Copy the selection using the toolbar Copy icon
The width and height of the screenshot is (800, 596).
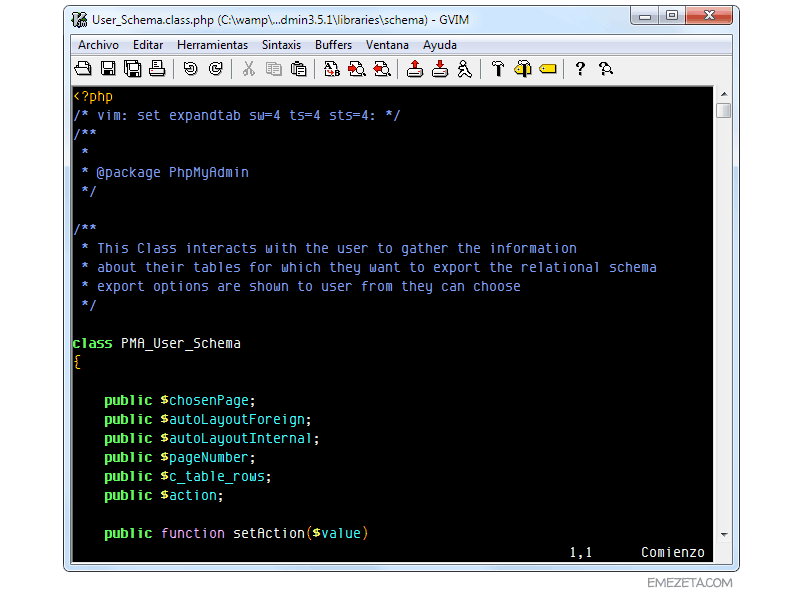(x=274, y=68)
